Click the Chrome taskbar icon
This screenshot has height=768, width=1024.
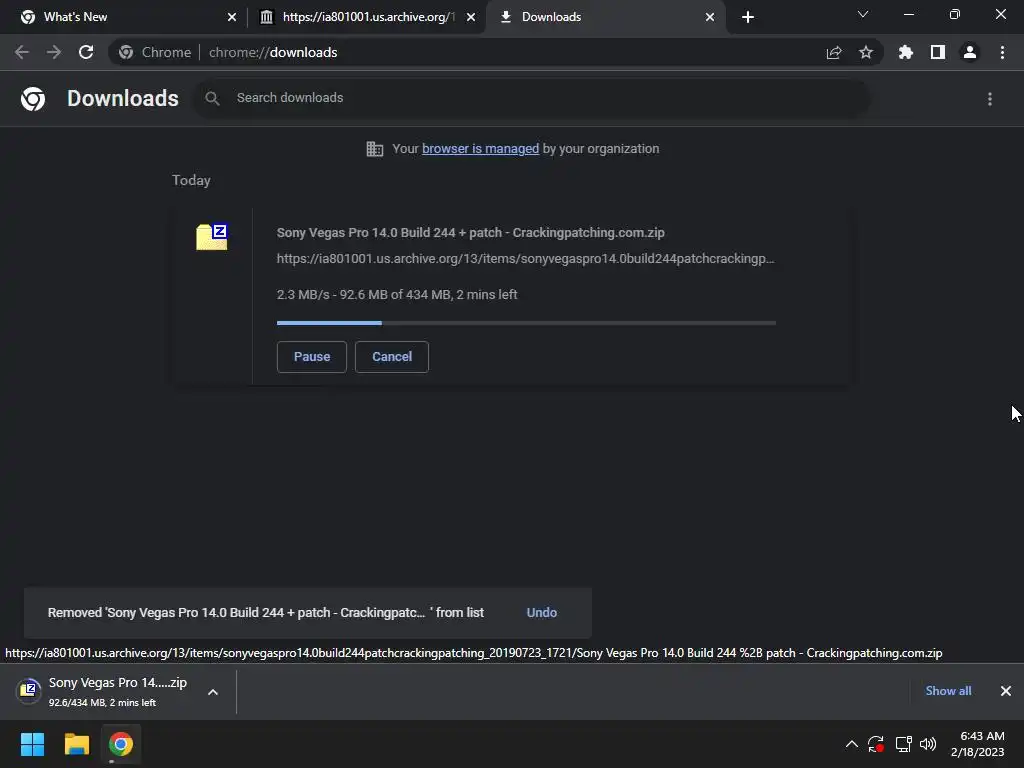point(121,744)
